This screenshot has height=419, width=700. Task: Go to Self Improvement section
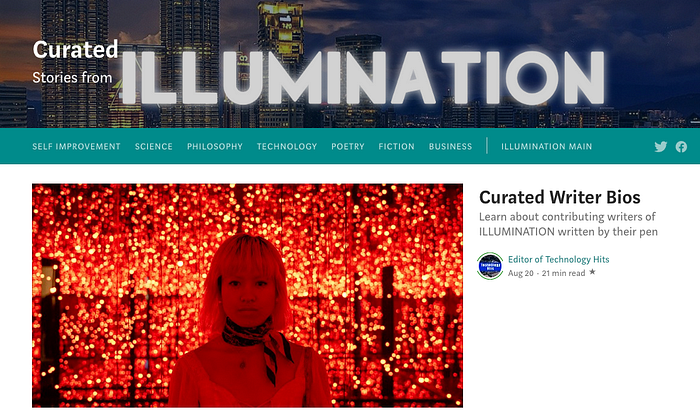coord(76,146)
